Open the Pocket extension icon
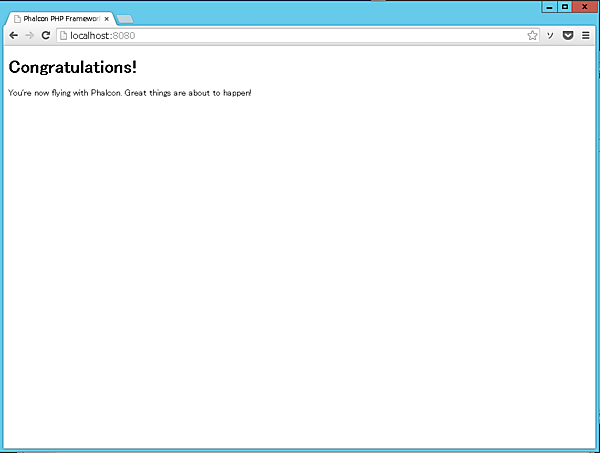 click(568, 36)
